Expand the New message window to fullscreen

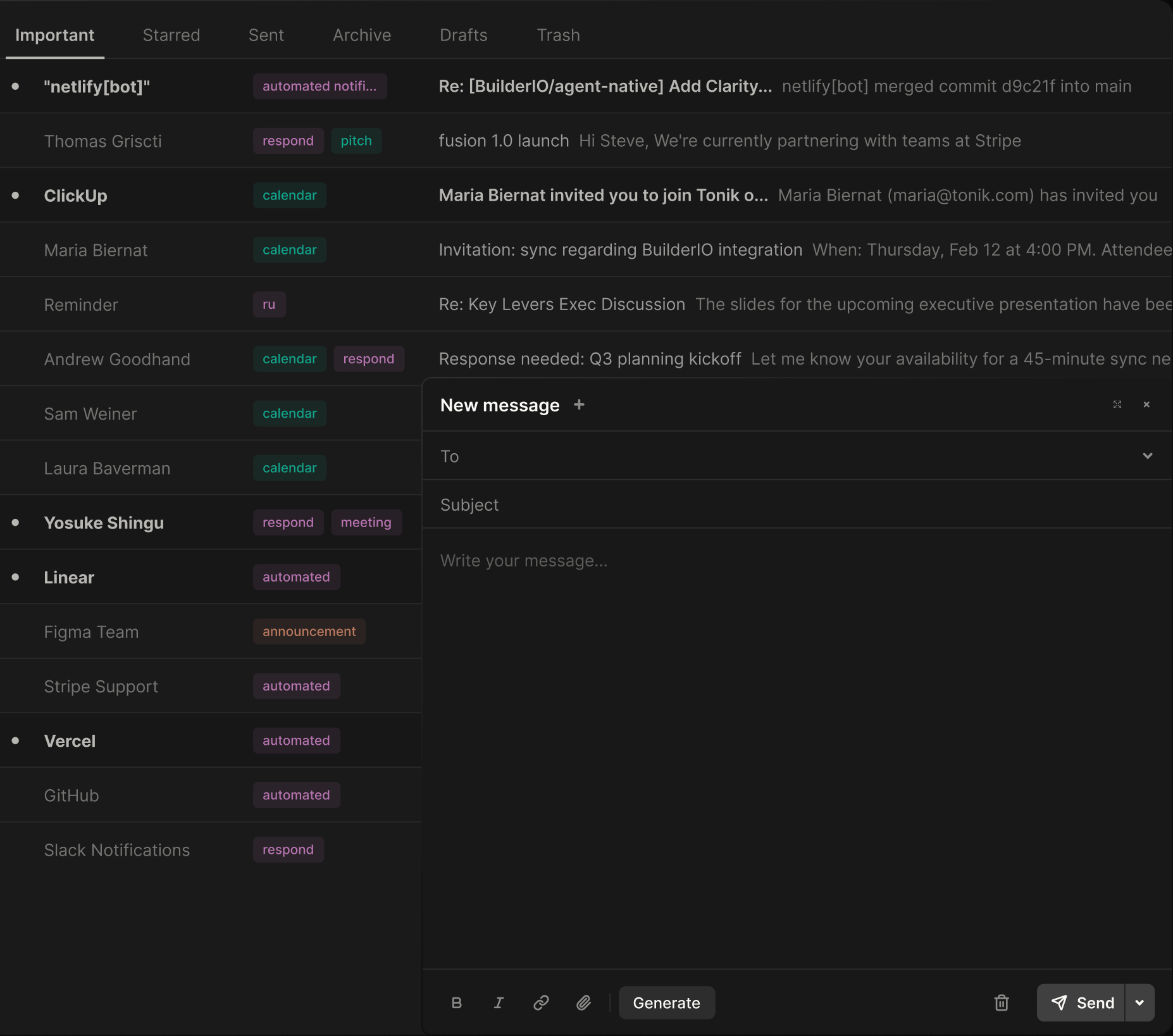pos(1117,404)
